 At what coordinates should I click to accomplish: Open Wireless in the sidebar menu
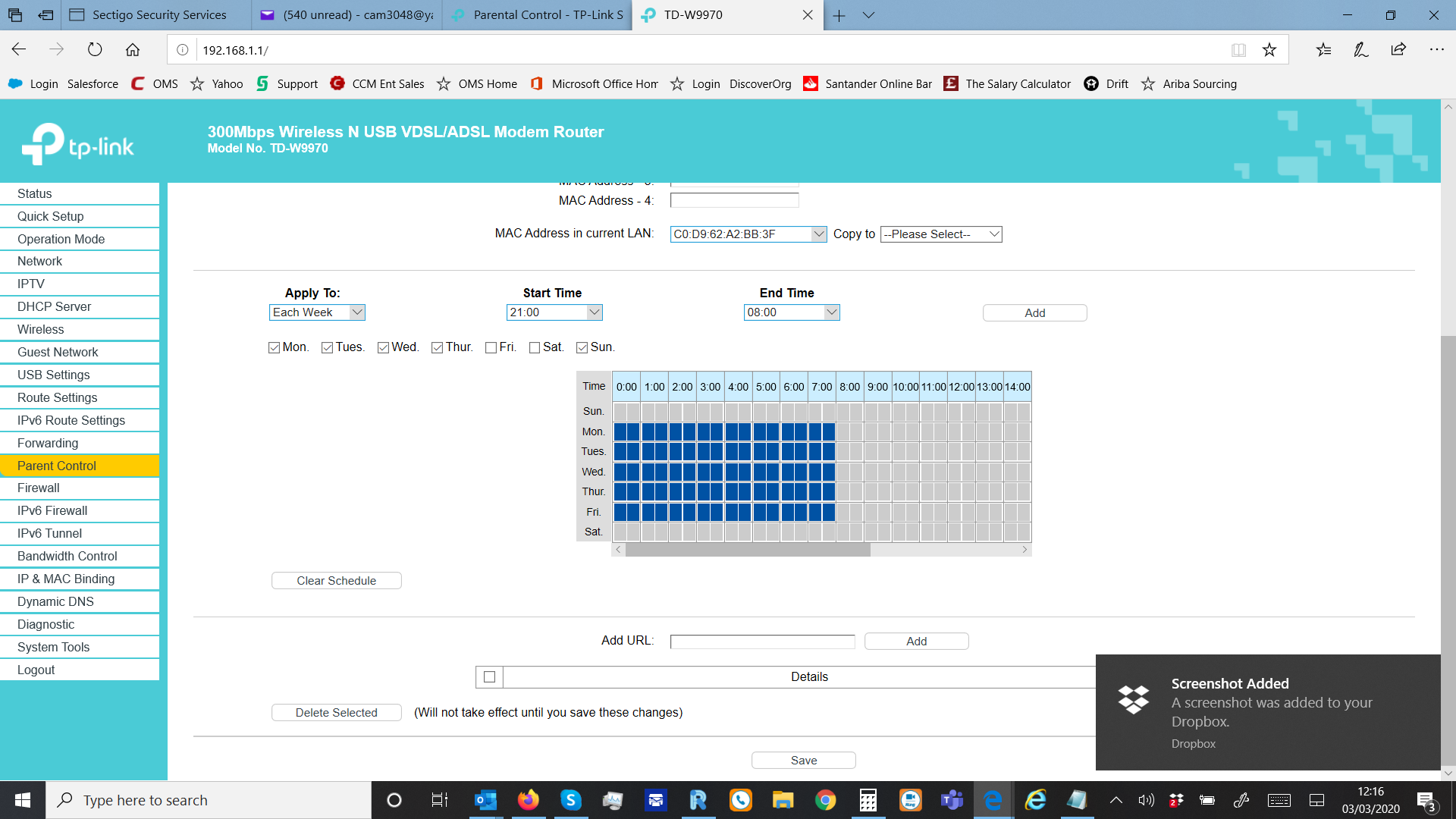coord(41,329)
